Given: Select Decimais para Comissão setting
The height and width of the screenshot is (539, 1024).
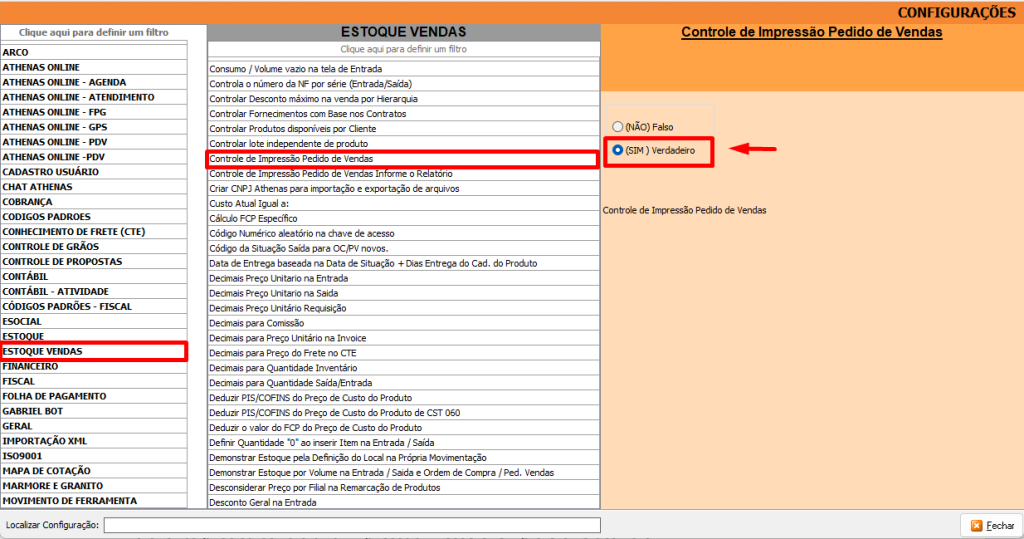Looking at the screenshot, I should [x=404, y=323].
